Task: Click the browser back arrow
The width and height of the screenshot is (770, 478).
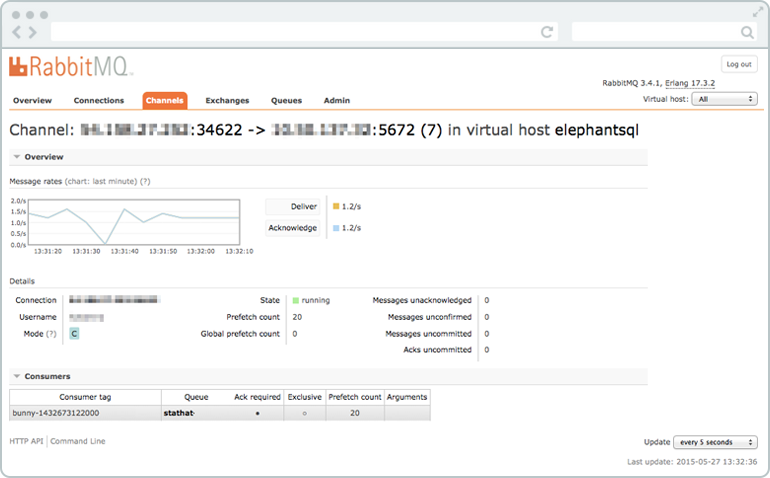Action: [x=17, y=32]
